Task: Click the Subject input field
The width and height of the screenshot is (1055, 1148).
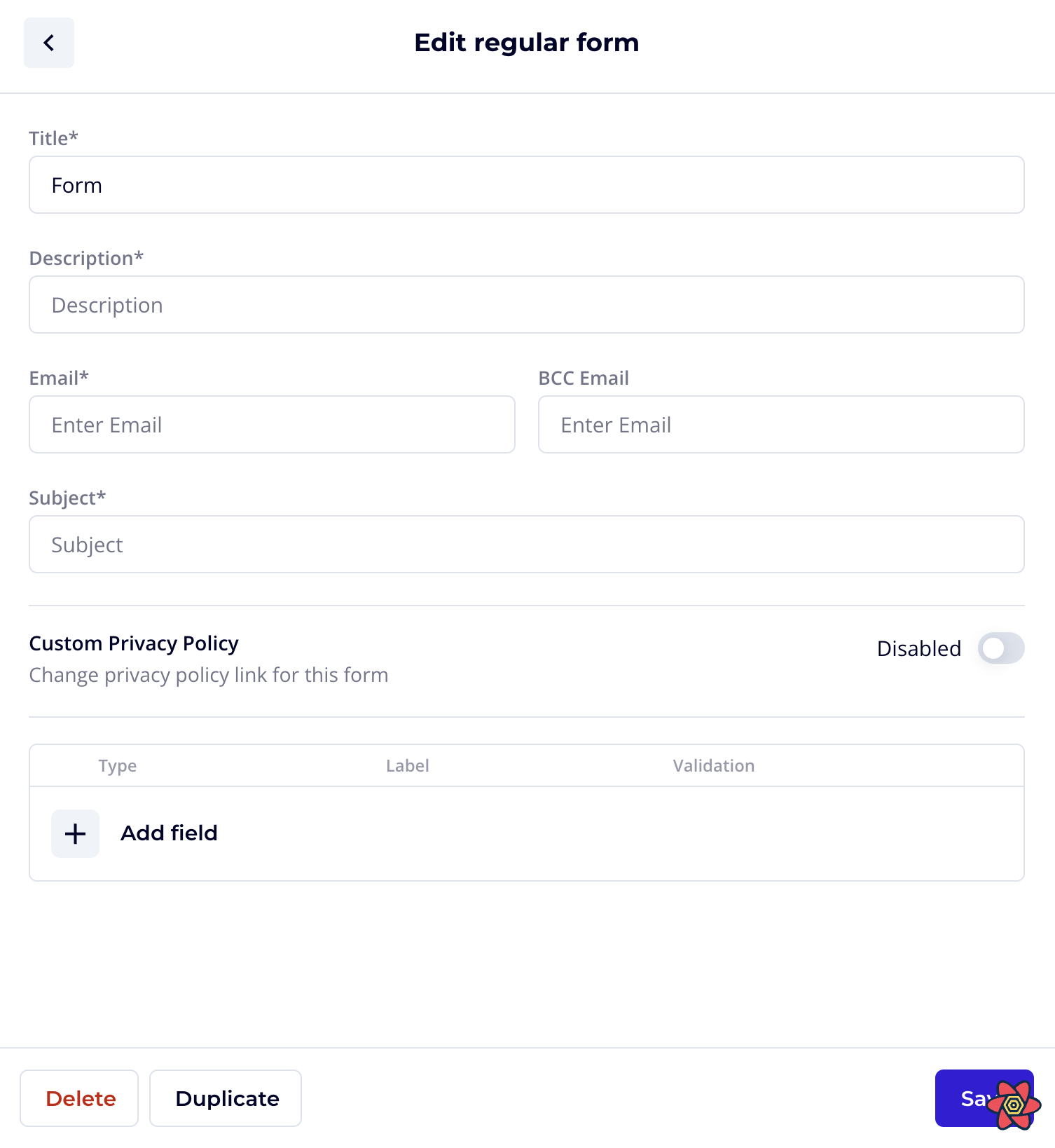Action: 526,545
